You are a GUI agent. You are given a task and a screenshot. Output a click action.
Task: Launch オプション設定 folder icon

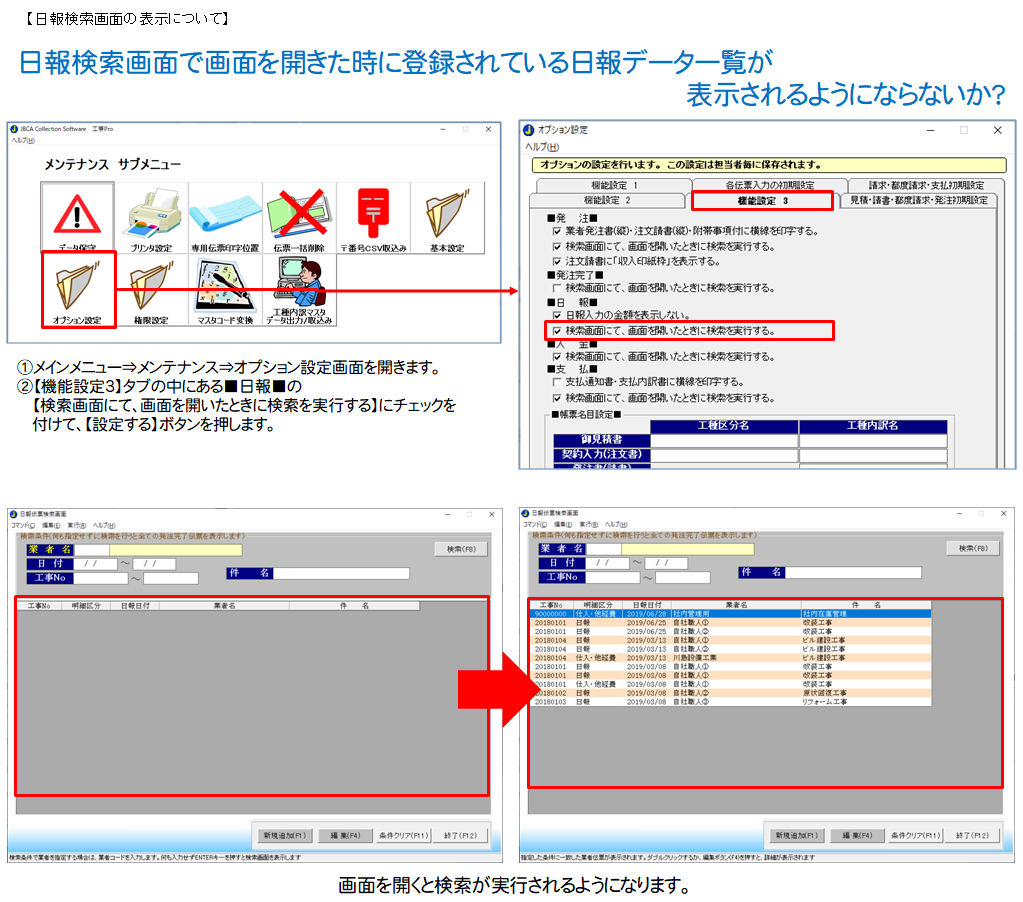coord(78,289)
